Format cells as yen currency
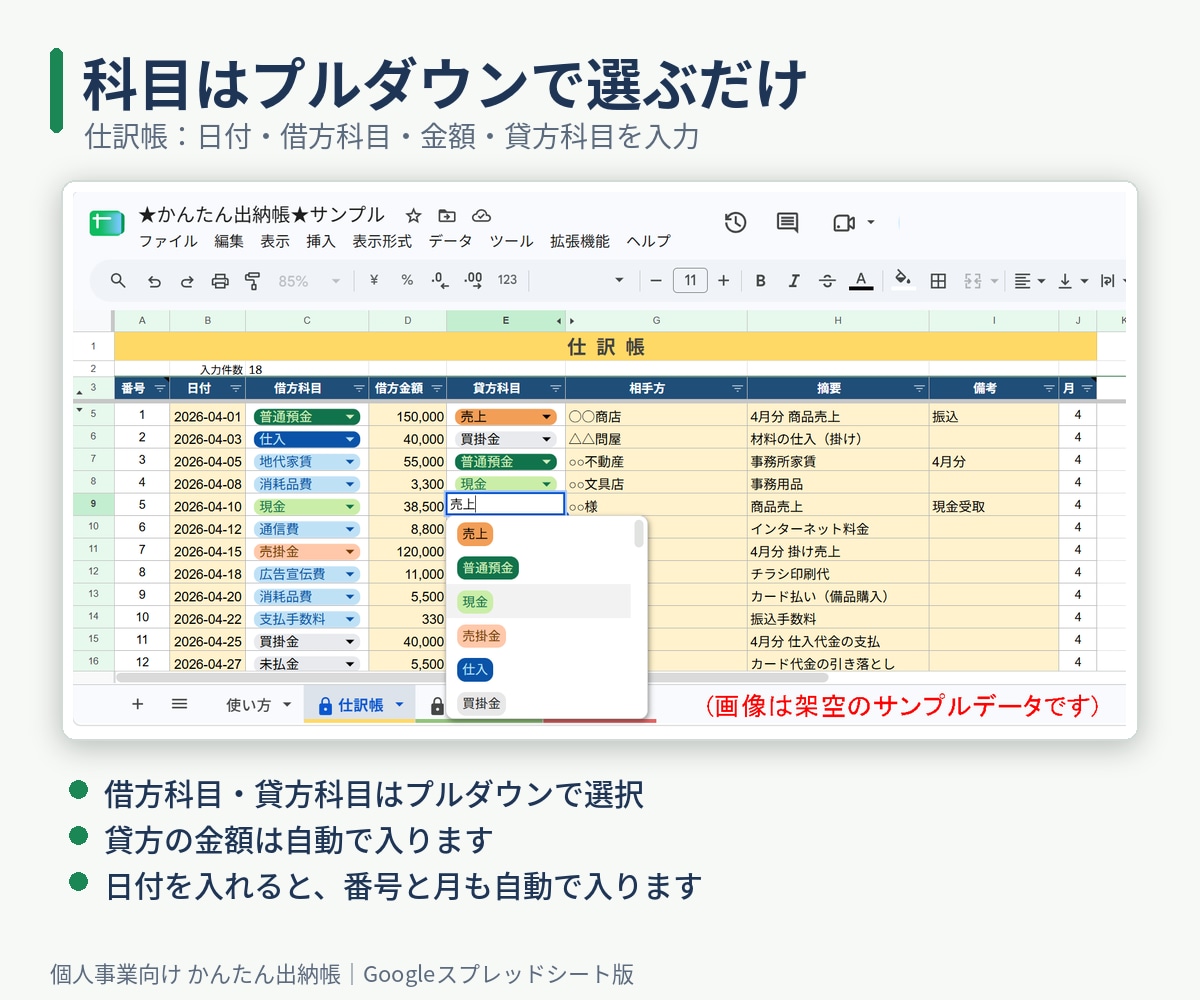Screen dimensions: 1200x1000 pos(374,281)
